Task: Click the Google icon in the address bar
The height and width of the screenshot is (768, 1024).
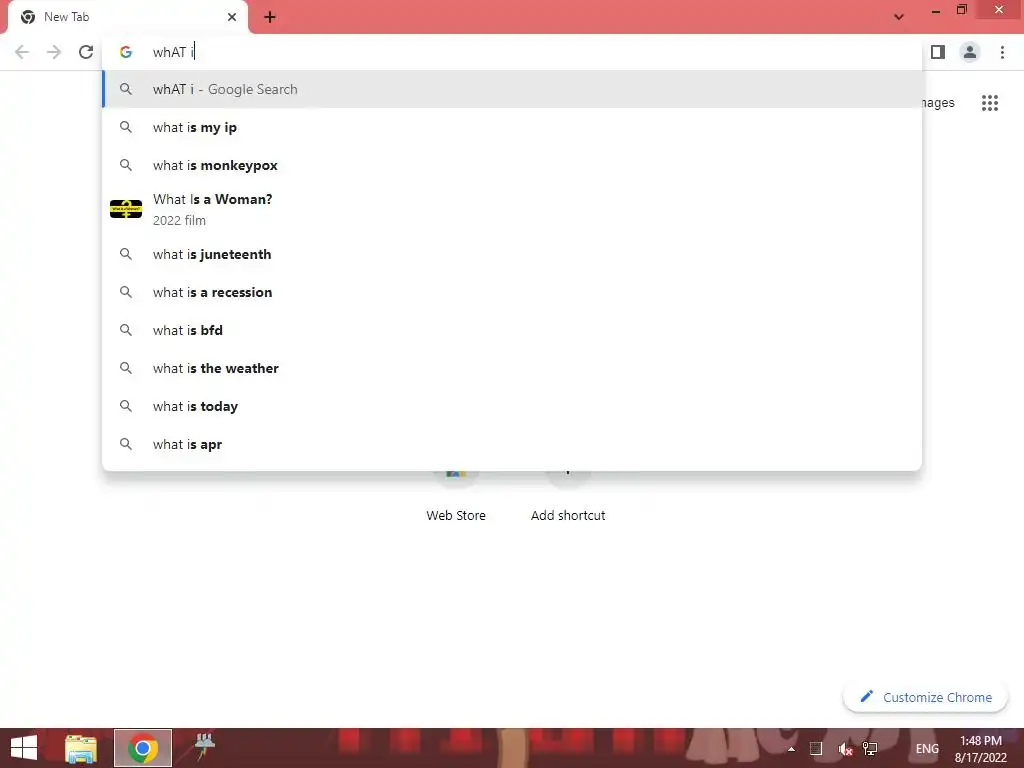Action: coord(126,52)
